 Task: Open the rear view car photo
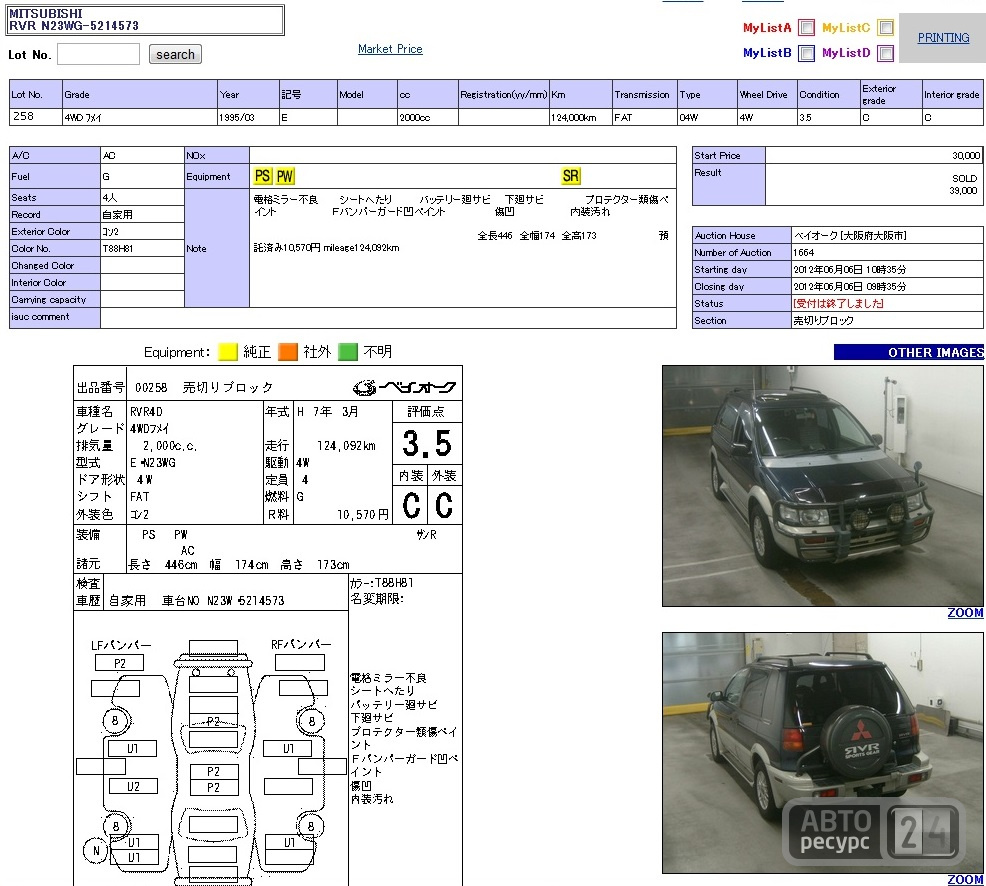[823, 753]
